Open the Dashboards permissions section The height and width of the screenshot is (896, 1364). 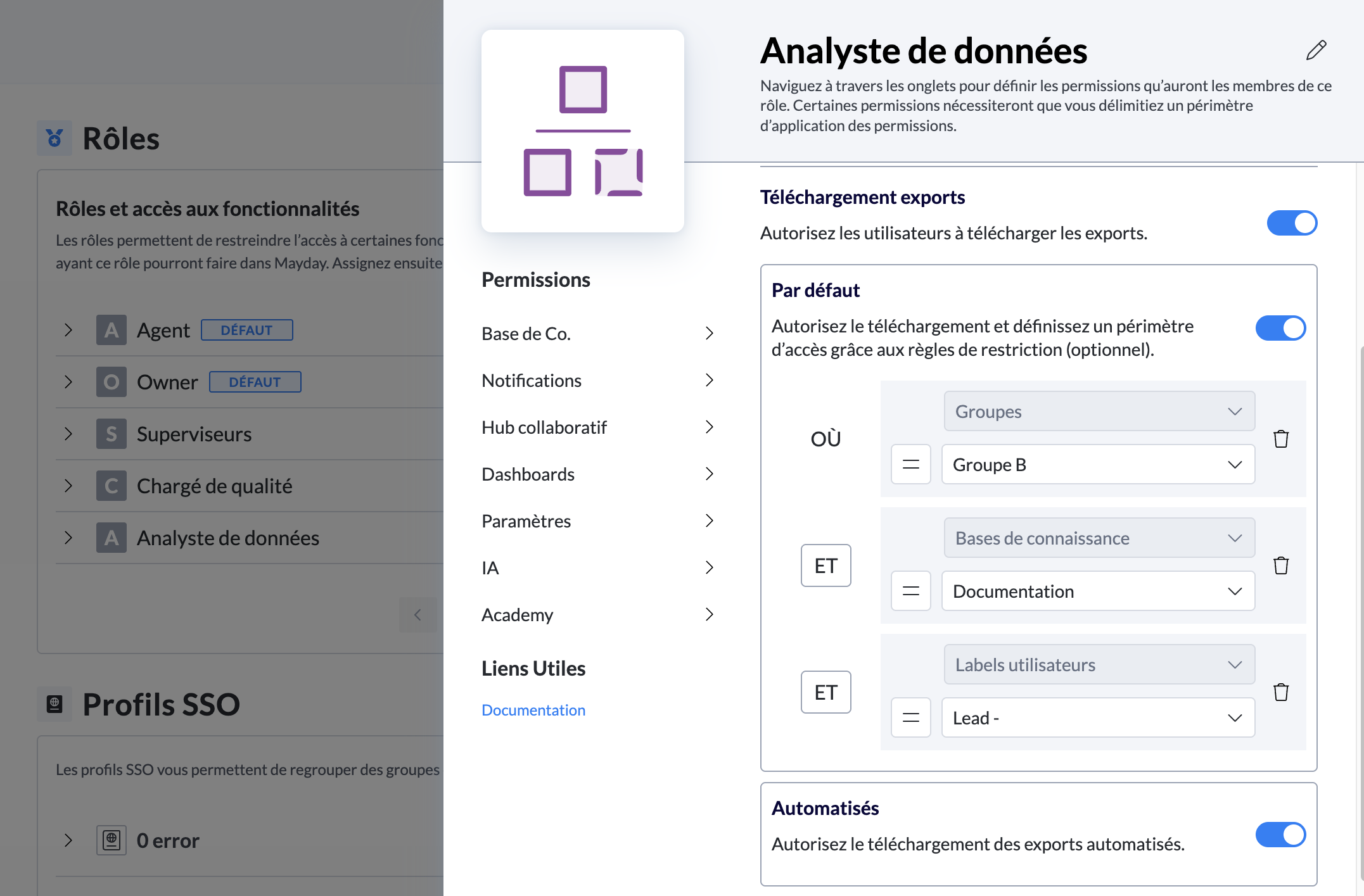(597, 474)
